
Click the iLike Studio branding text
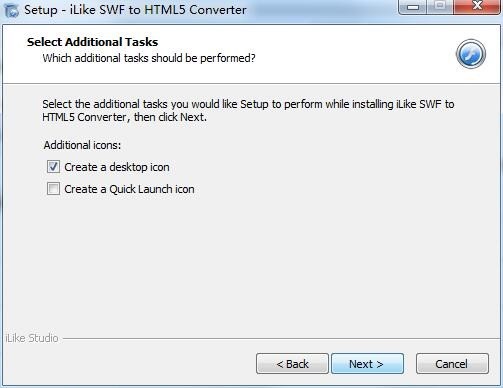point(32,338)
